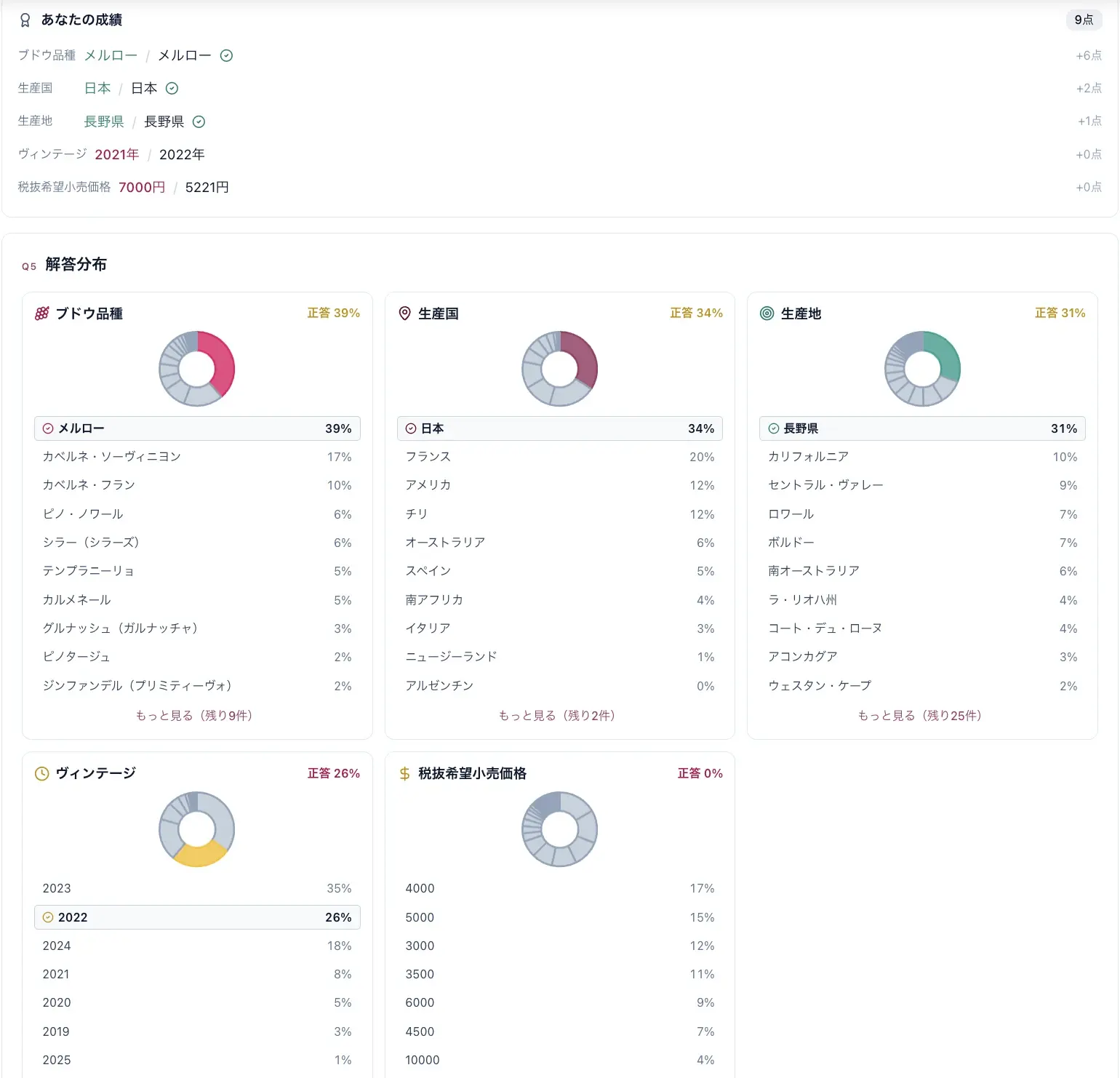Select the ピノ・ノワール row

(197, 514)
